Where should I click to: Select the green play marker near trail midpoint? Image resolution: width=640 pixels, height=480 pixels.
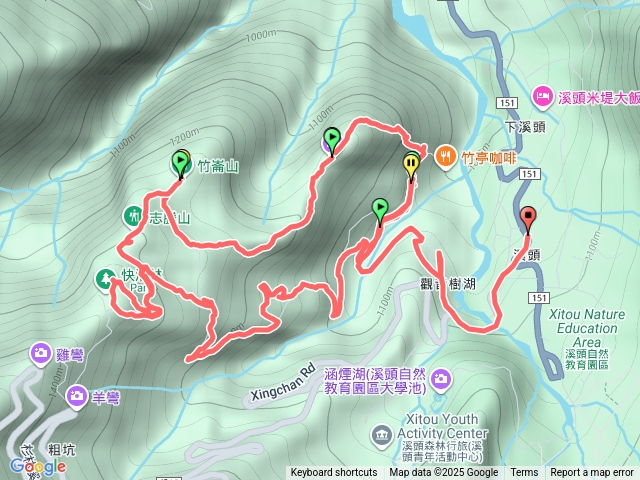coord(380,211)
